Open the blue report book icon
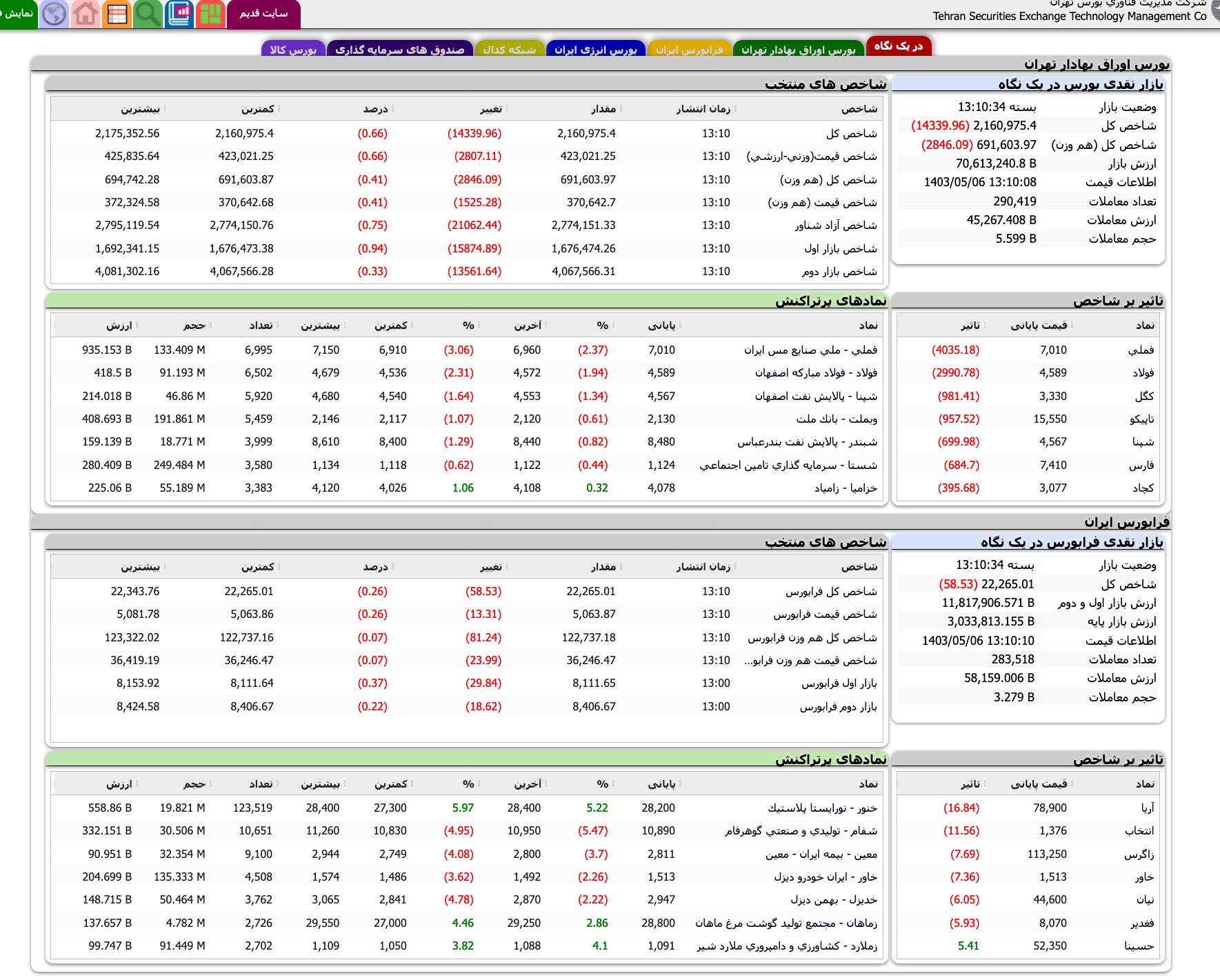 tap(179, 13)
